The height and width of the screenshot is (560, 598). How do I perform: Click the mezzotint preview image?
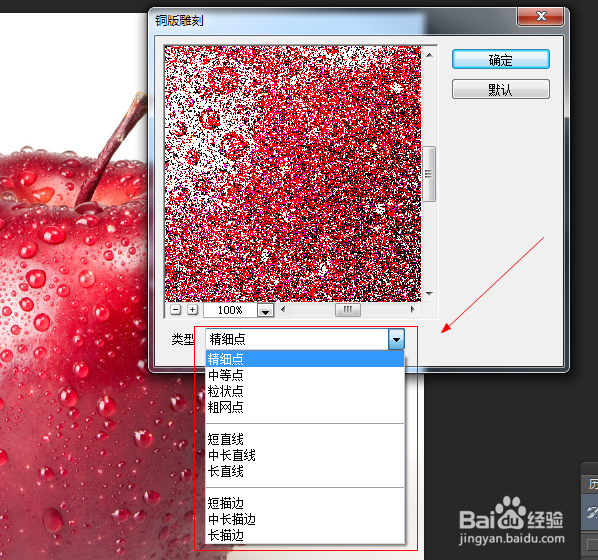293,174
